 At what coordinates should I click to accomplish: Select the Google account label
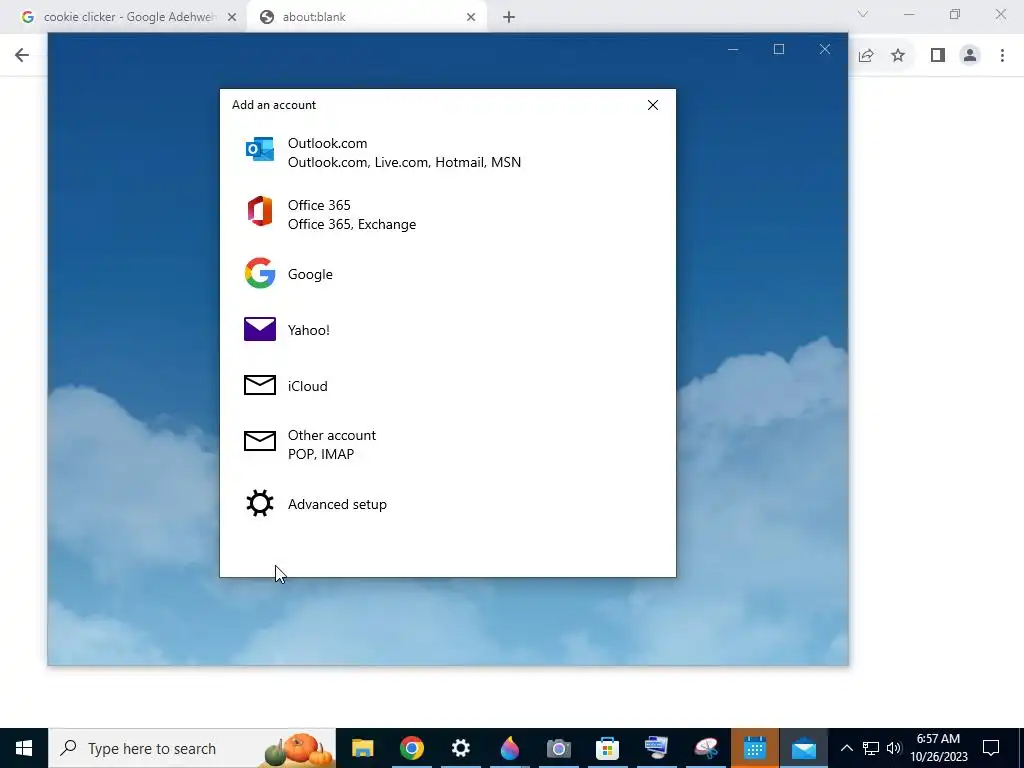pyautogui.click(x=310, y=274)
